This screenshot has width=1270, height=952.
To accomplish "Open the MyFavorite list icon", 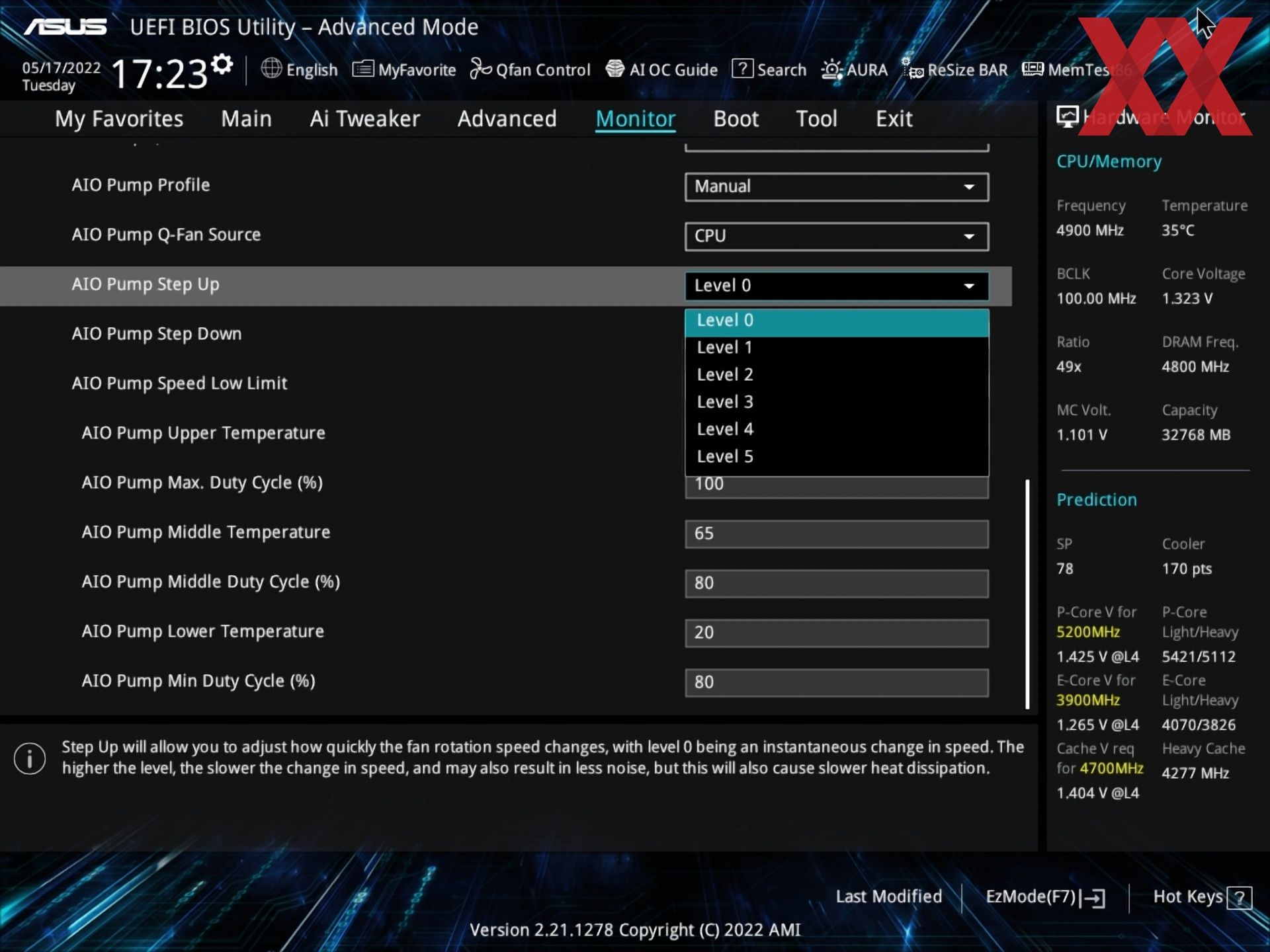I will (362, 68).
